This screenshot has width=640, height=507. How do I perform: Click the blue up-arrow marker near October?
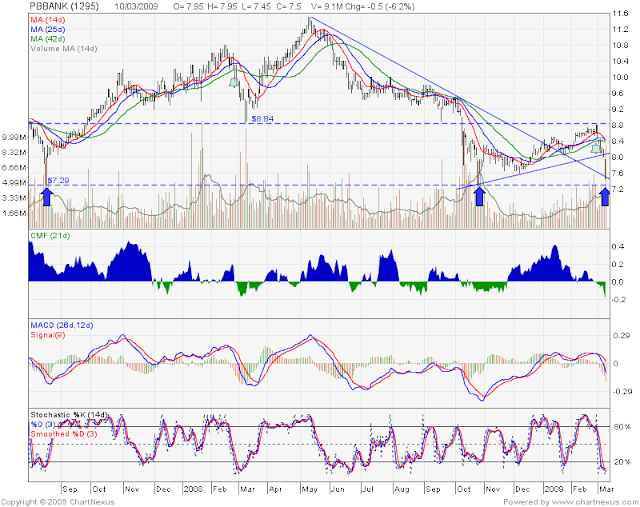[x=480, y=195]
